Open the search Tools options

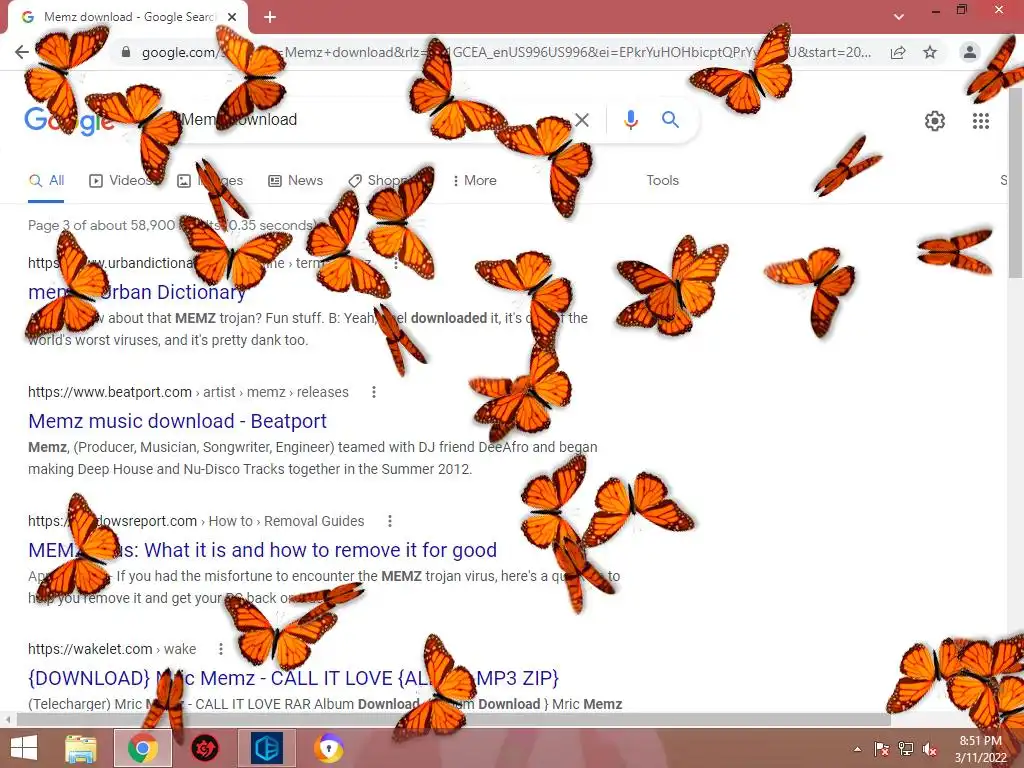click(662, 180)
